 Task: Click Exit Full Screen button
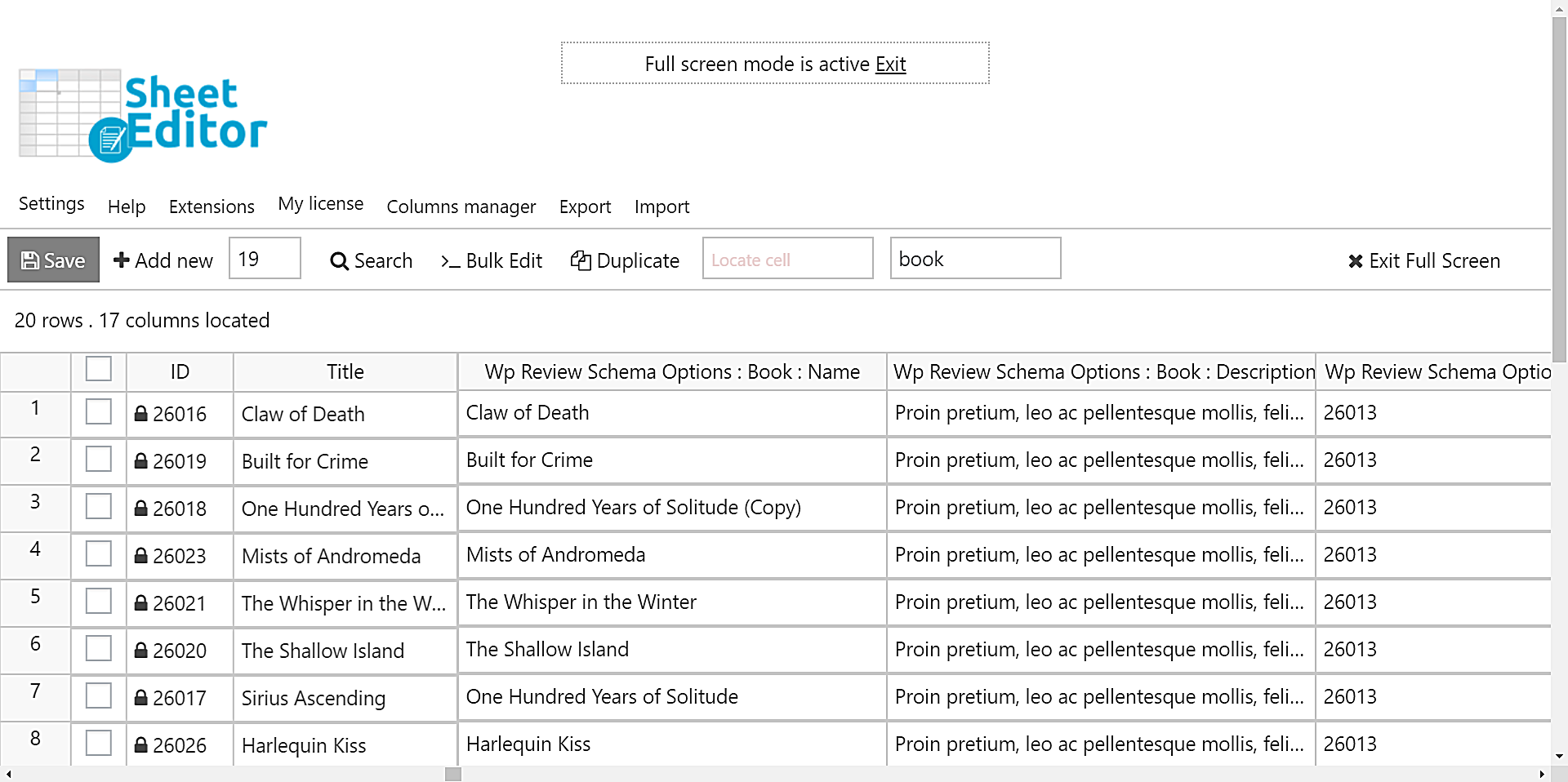1424,260
